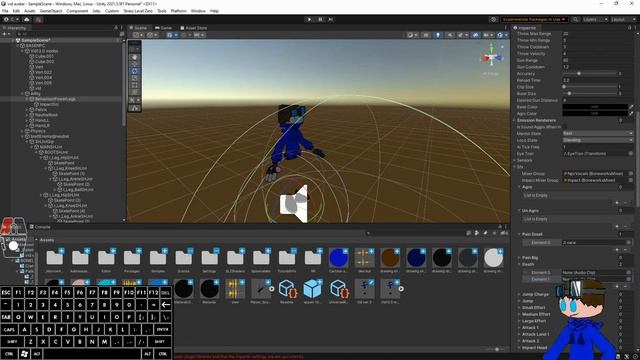Switch to the Asset Store tab

click(193, 28)
